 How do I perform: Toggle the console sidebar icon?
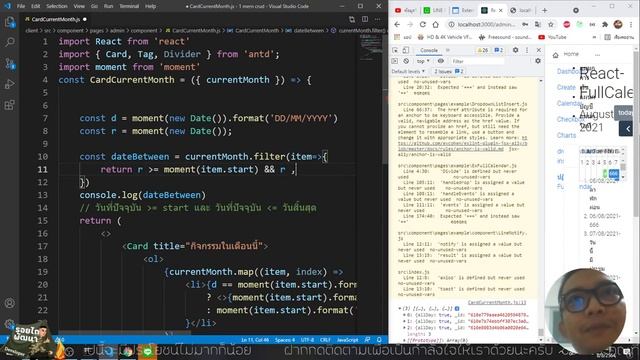[395, 61]
